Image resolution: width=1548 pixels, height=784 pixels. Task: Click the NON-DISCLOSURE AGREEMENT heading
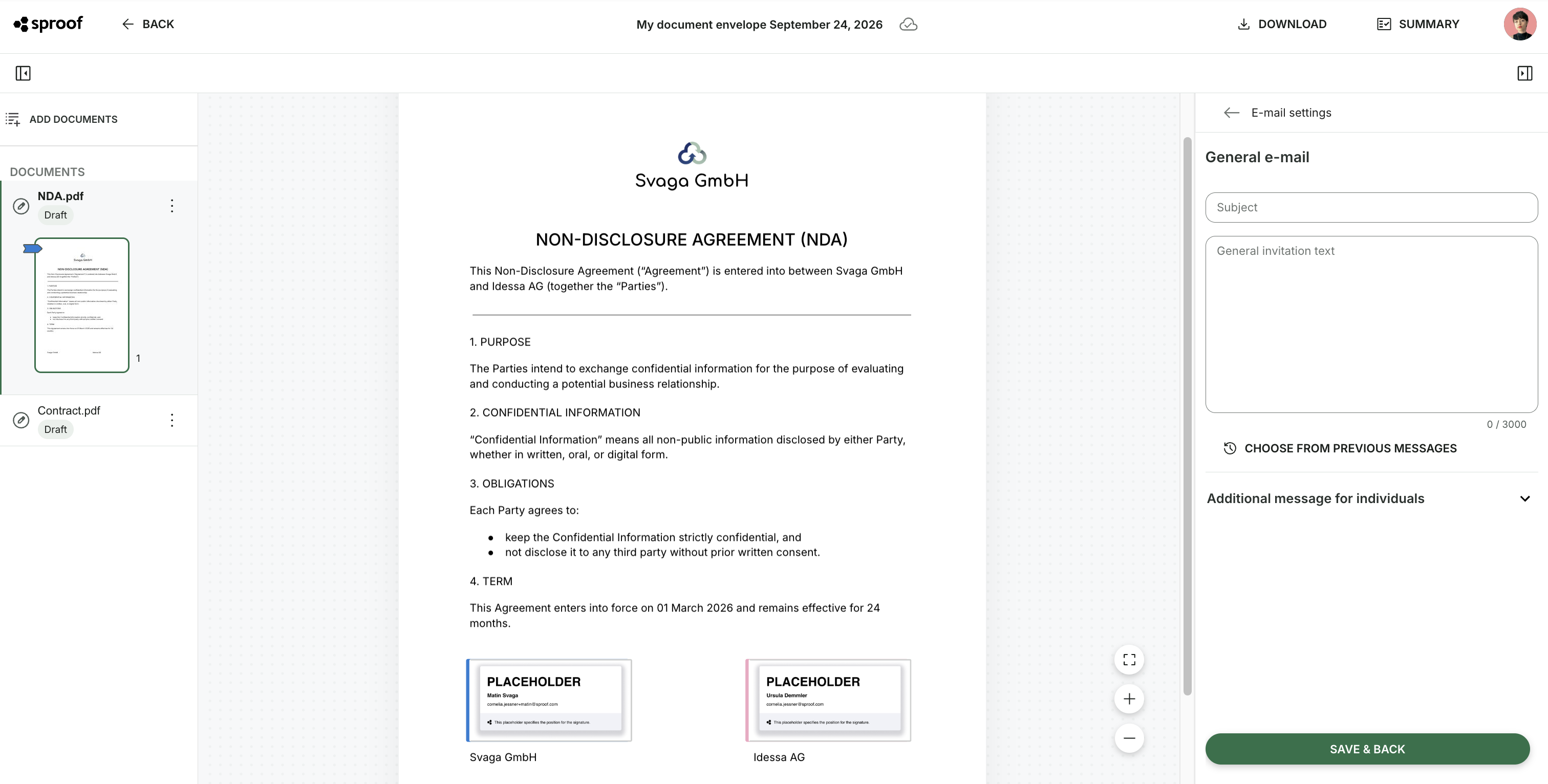coord(692,239)
